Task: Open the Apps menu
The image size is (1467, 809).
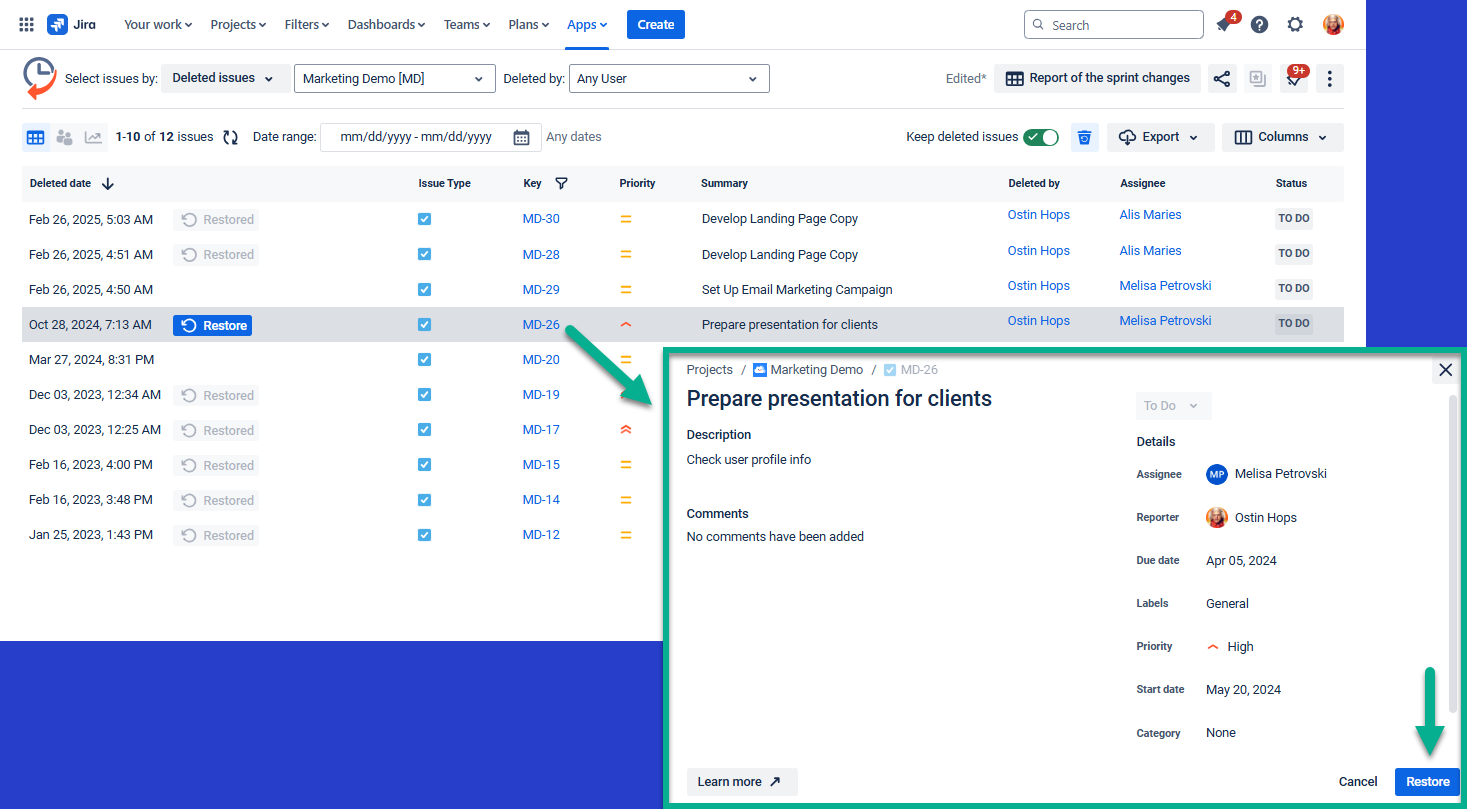Action: pyautogui.click(x=586, y=24)
